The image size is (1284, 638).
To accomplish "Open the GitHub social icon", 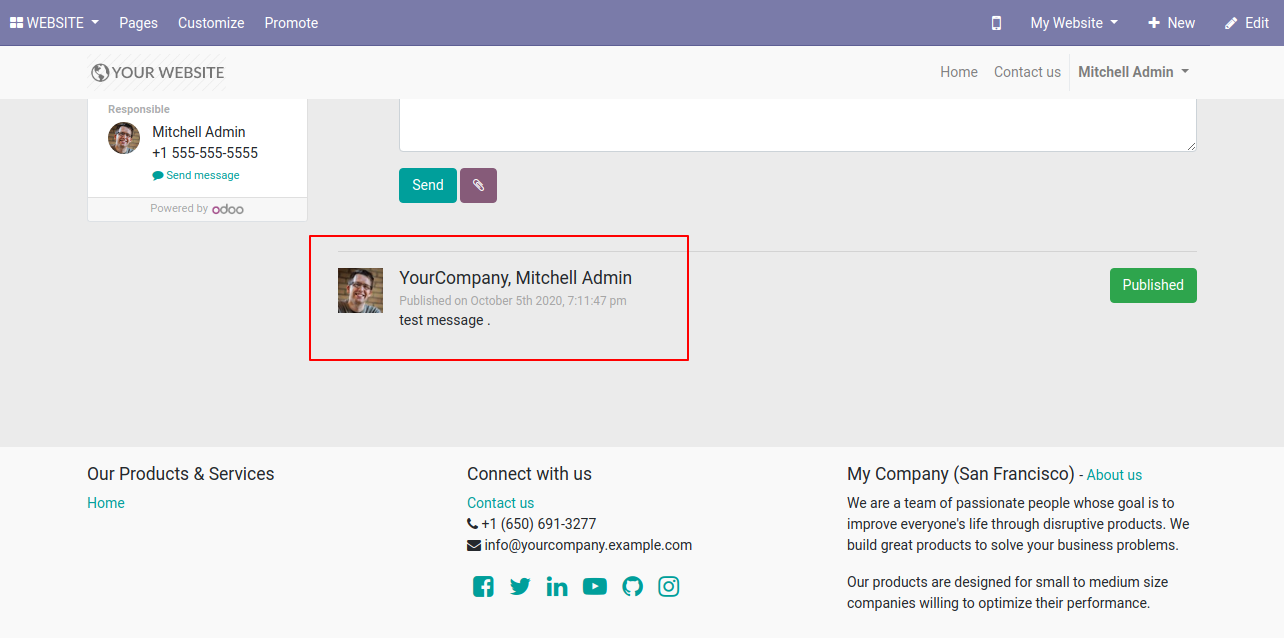I will (632, 587).
